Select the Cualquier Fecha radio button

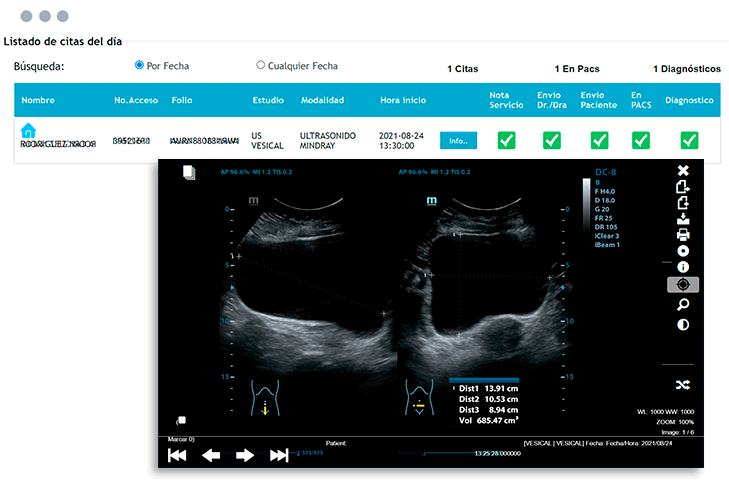261,65
